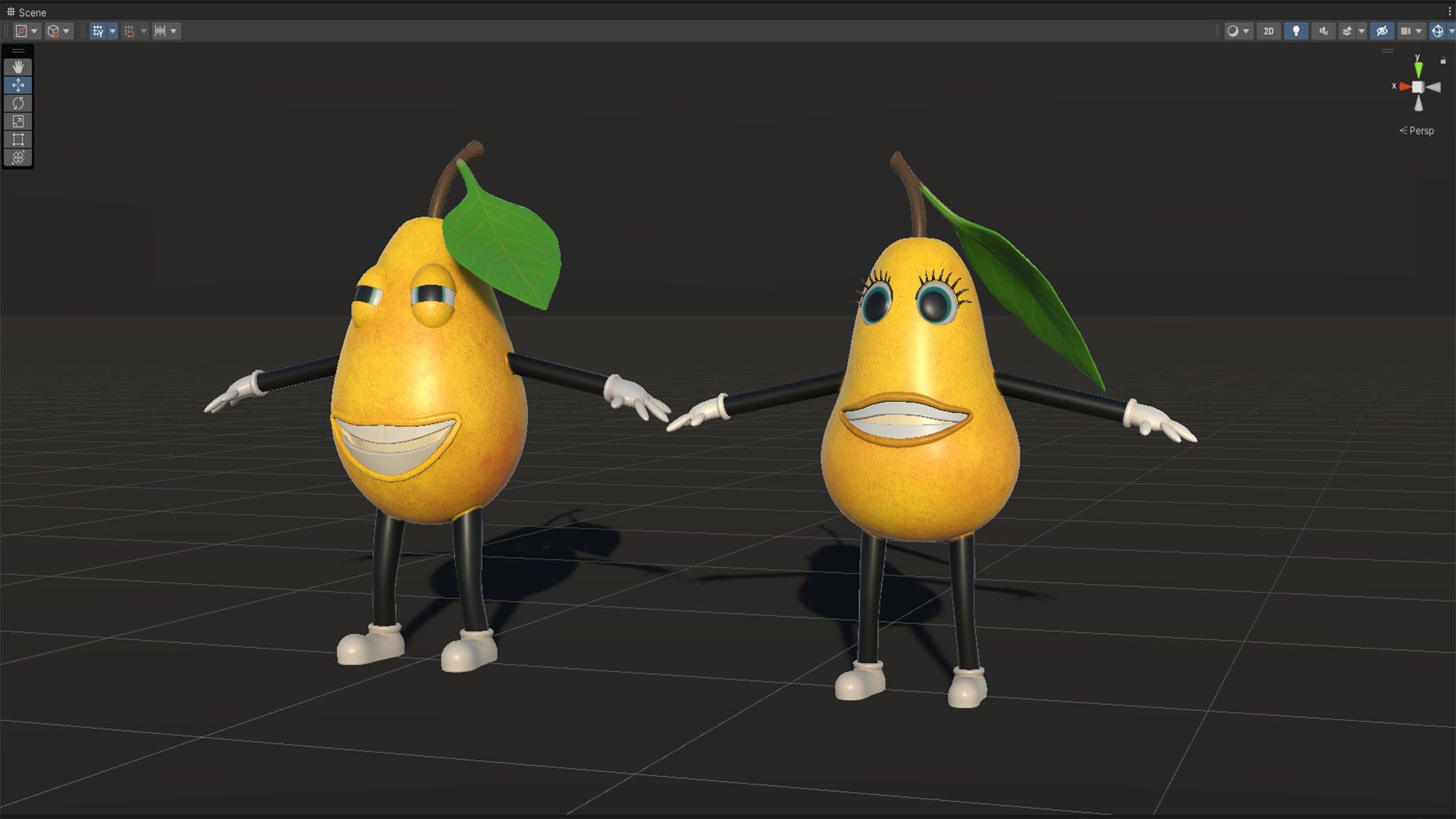The height and width of the screenshot is (819, 1456).
Task: Click gray bottom cone on orientation gizmo
Action: coord(1418,103)
